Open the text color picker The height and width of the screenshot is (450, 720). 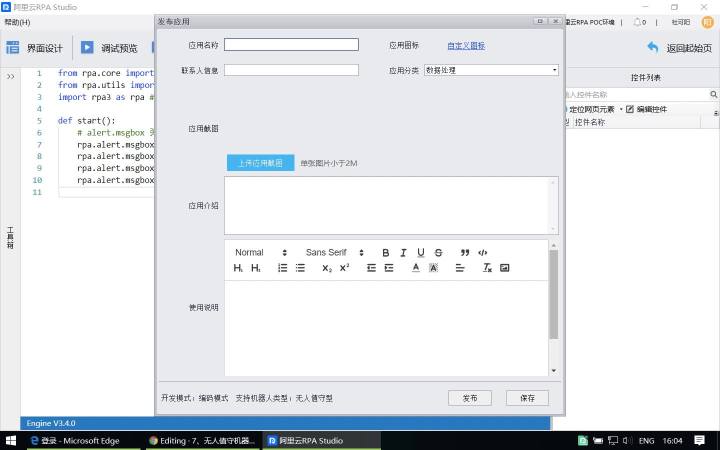(x=416, y=268)
